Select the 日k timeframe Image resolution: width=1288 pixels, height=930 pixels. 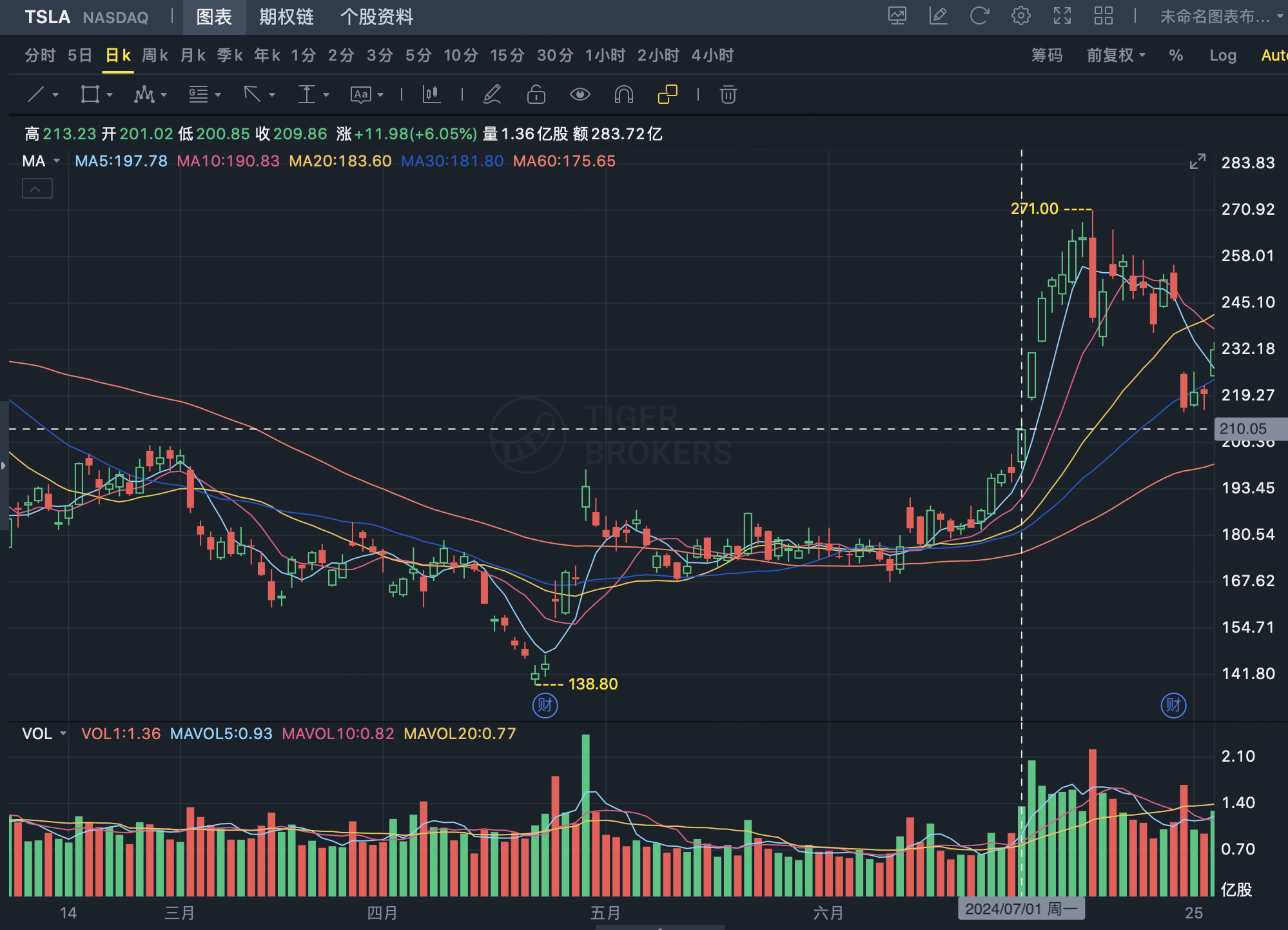(x=118, y=55)
